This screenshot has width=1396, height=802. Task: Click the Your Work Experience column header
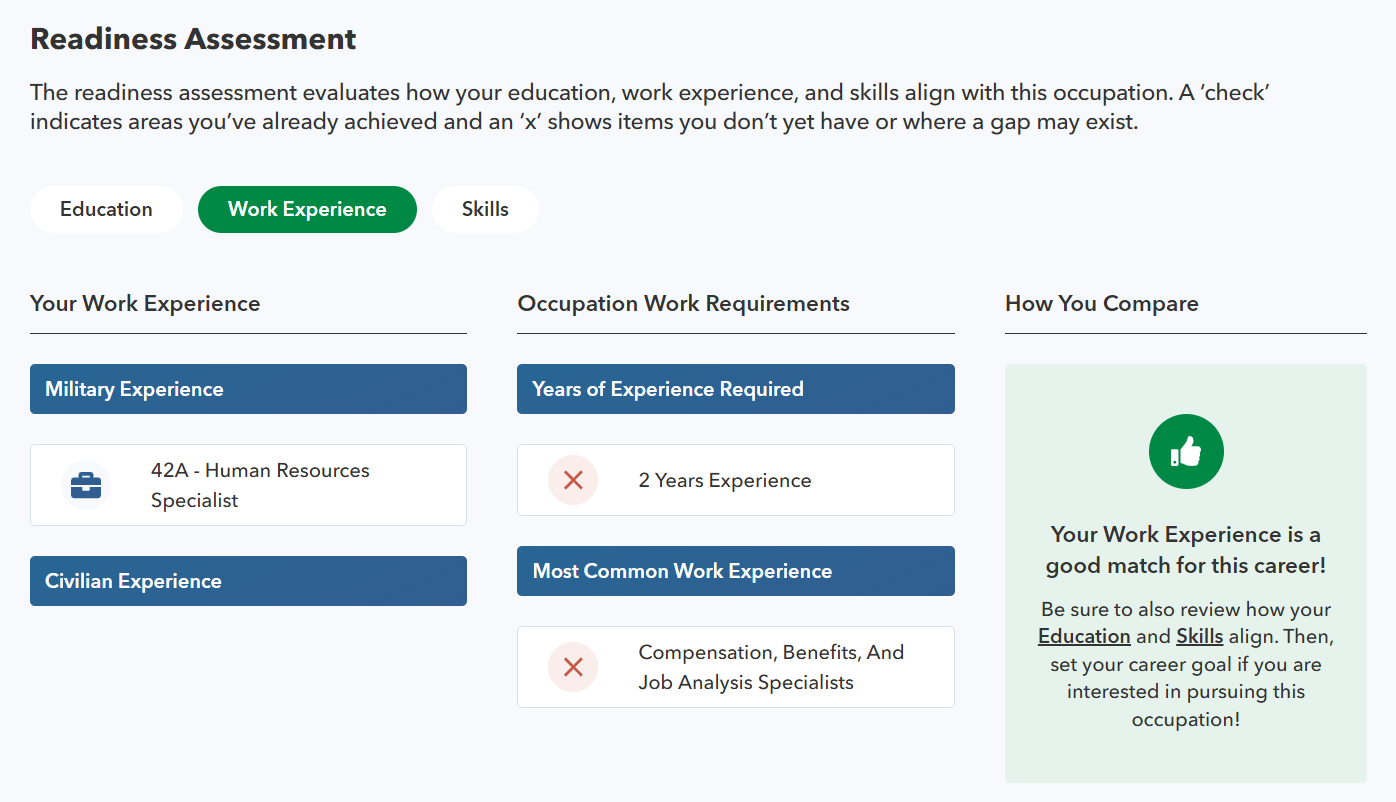tap(145, 303)
